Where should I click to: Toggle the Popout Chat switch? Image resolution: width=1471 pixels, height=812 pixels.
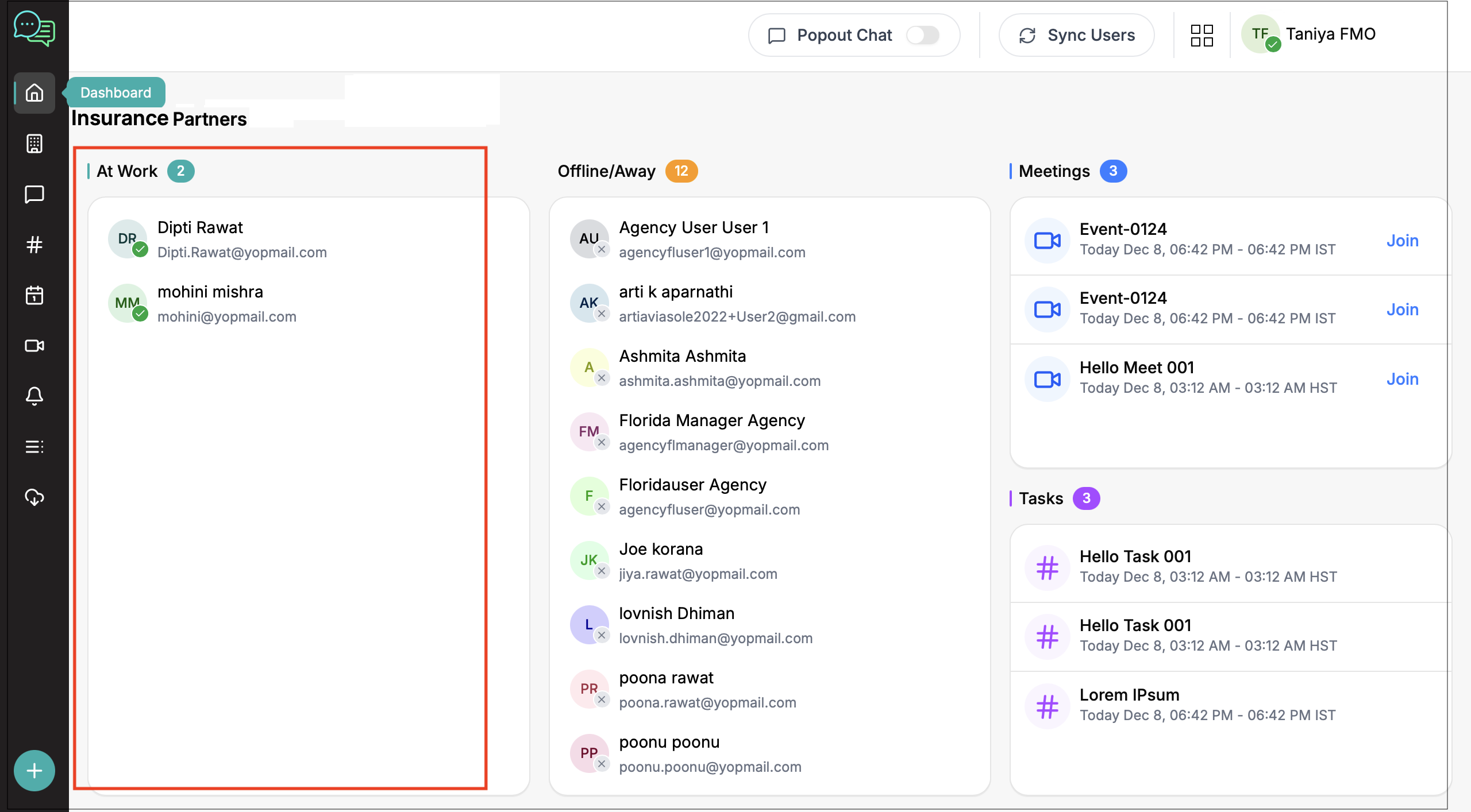(923, 35)
